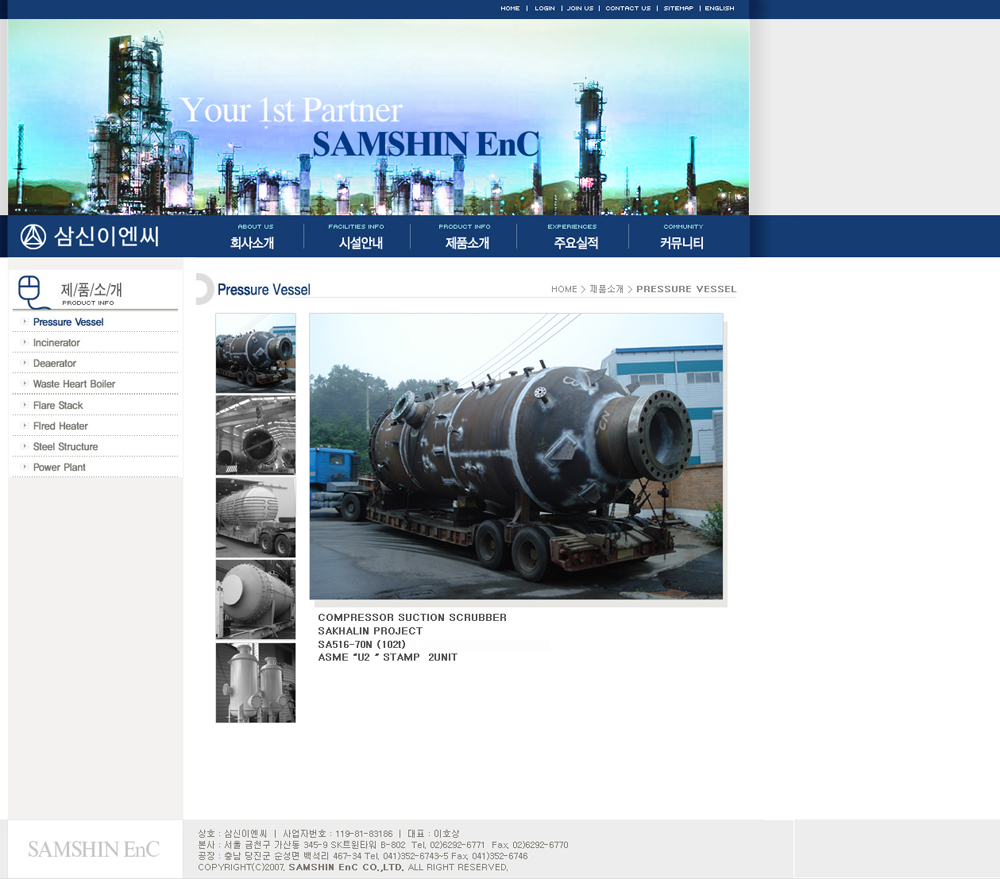This screenshot has height=879, width=1000.
Task: Open the FACILITIES INFO 시설안내 menu
Action: (359, 237)
